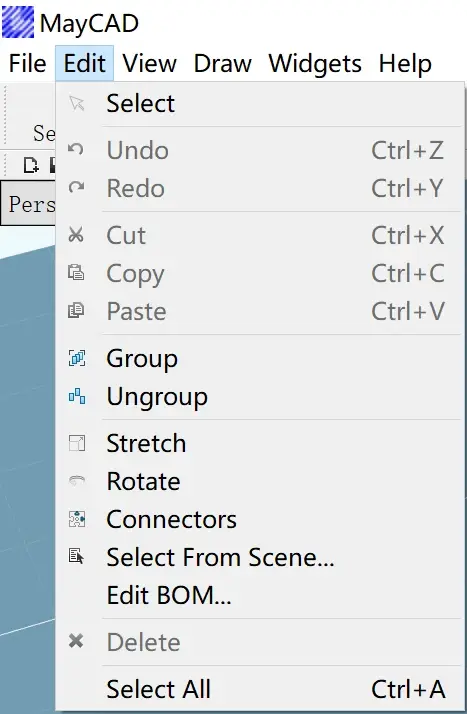This screenshot has height=714, width=467.
Task: Open the Widgets menu
Action: pyautogui.click(x=315, y=63)
